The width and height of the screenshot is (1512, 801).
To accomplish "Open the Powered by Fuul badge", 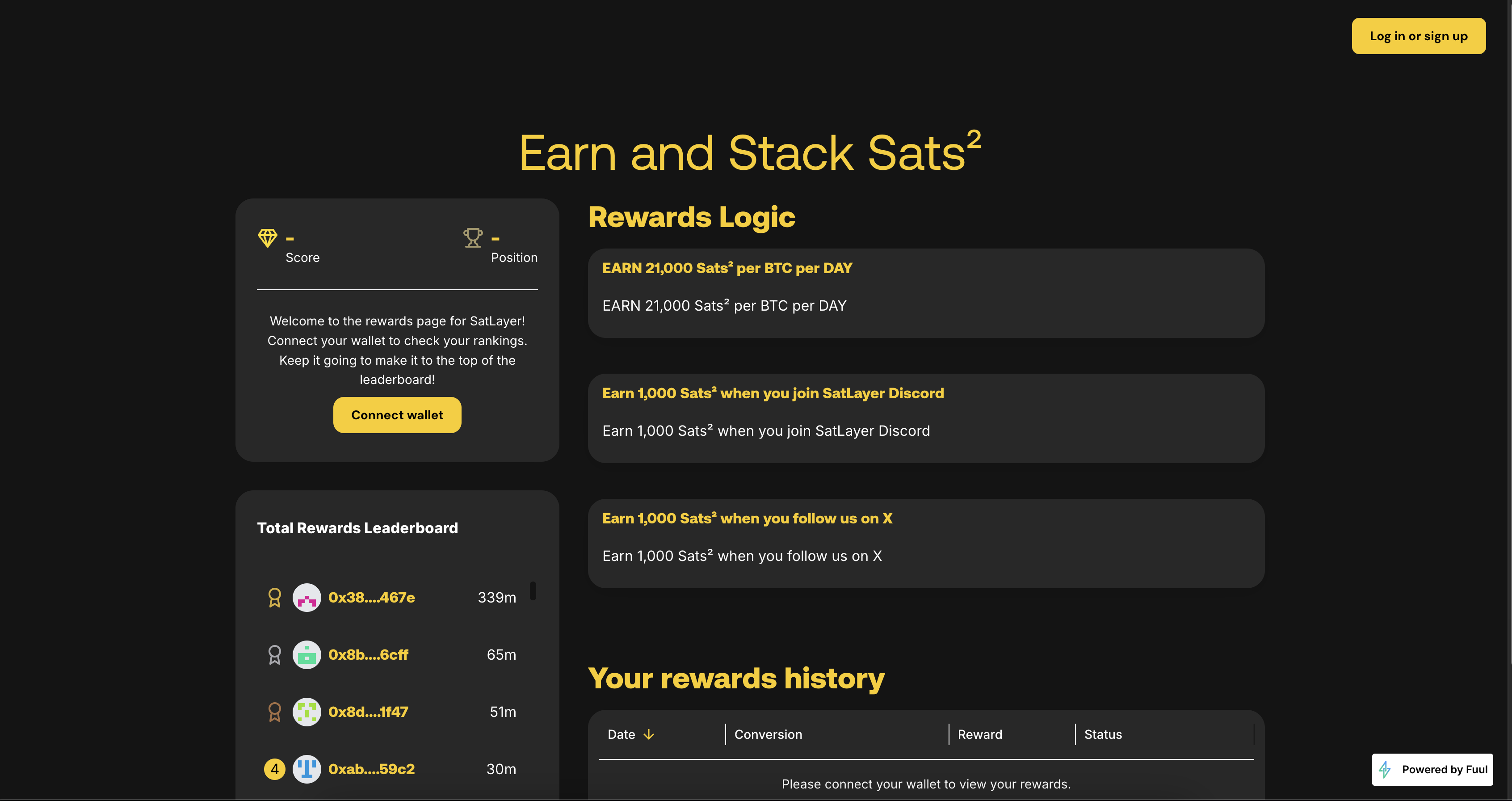I will [1432, 769].
